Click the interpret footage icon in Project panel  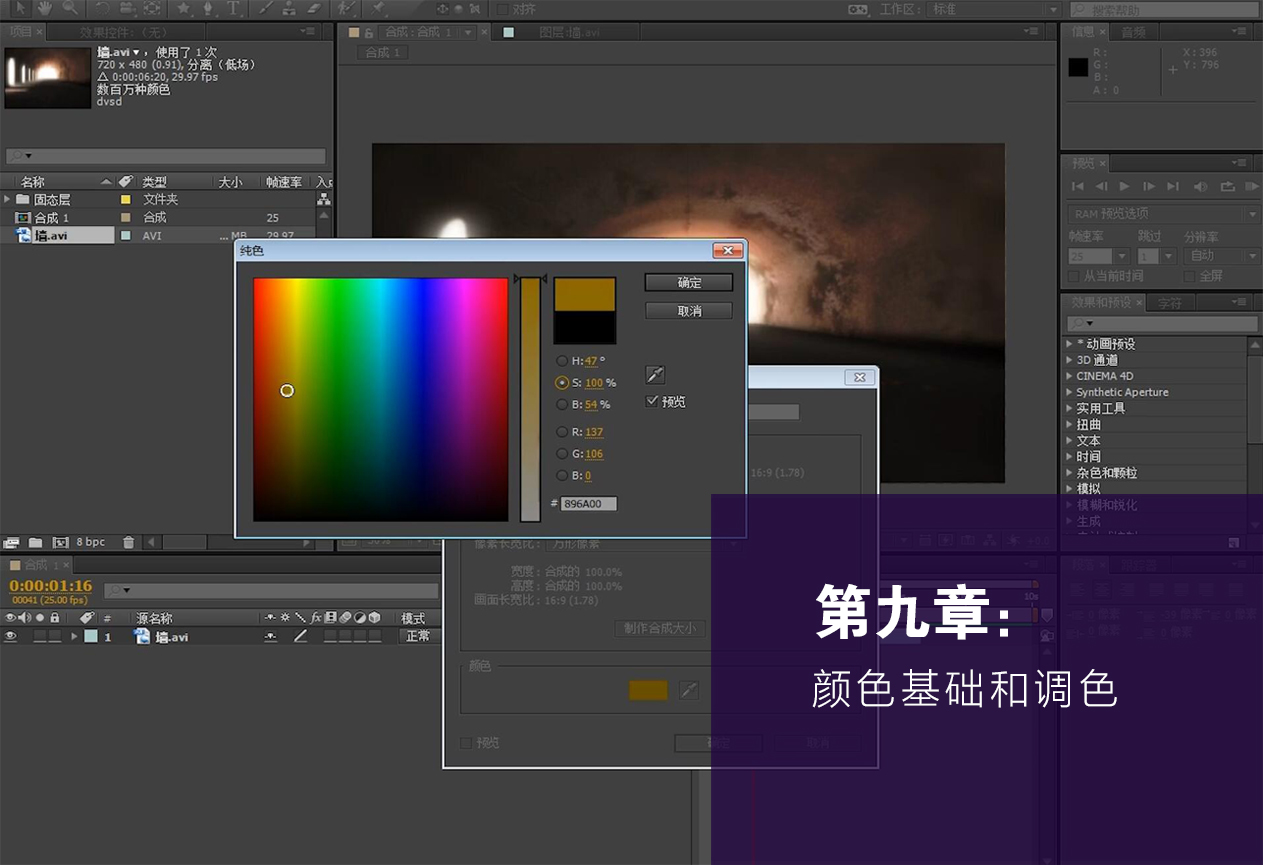point(11,542)
